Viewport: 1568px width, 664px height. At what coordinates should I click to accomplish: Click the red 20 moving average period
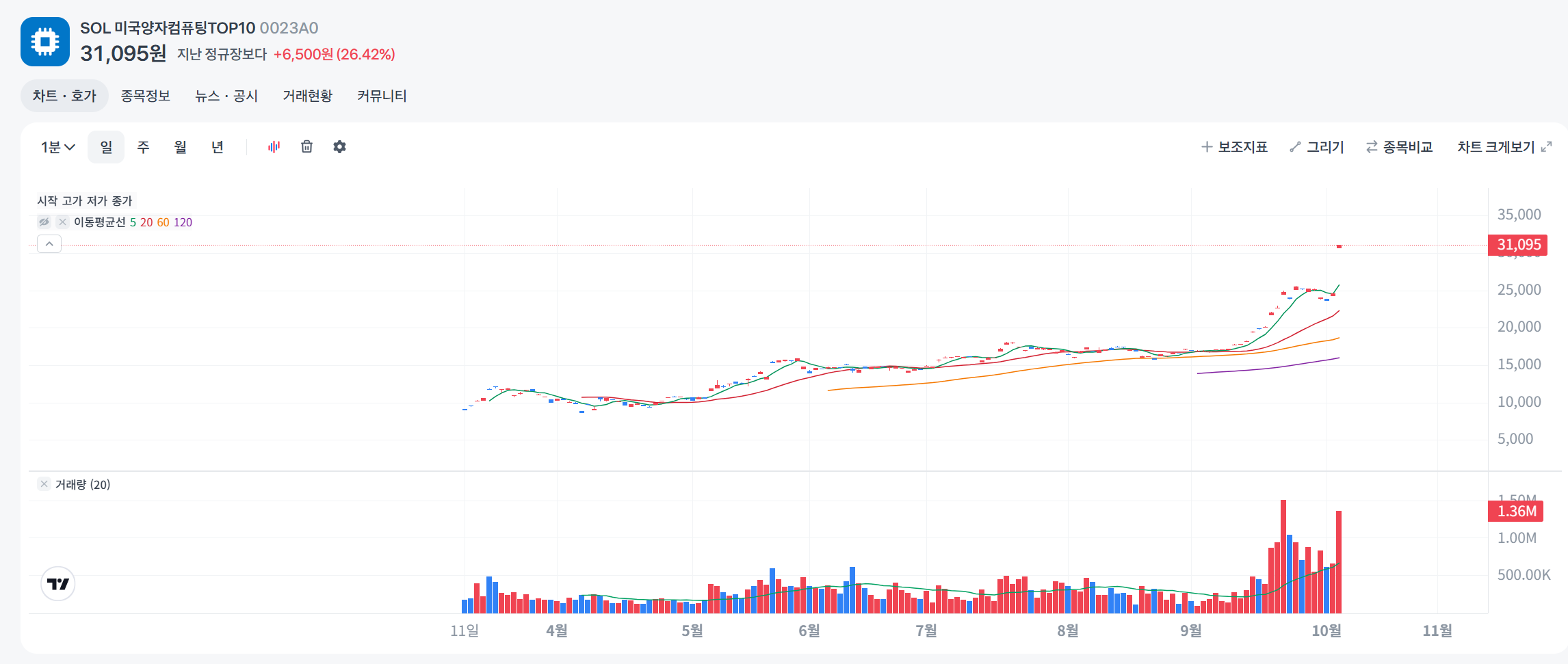click(146, 222)
